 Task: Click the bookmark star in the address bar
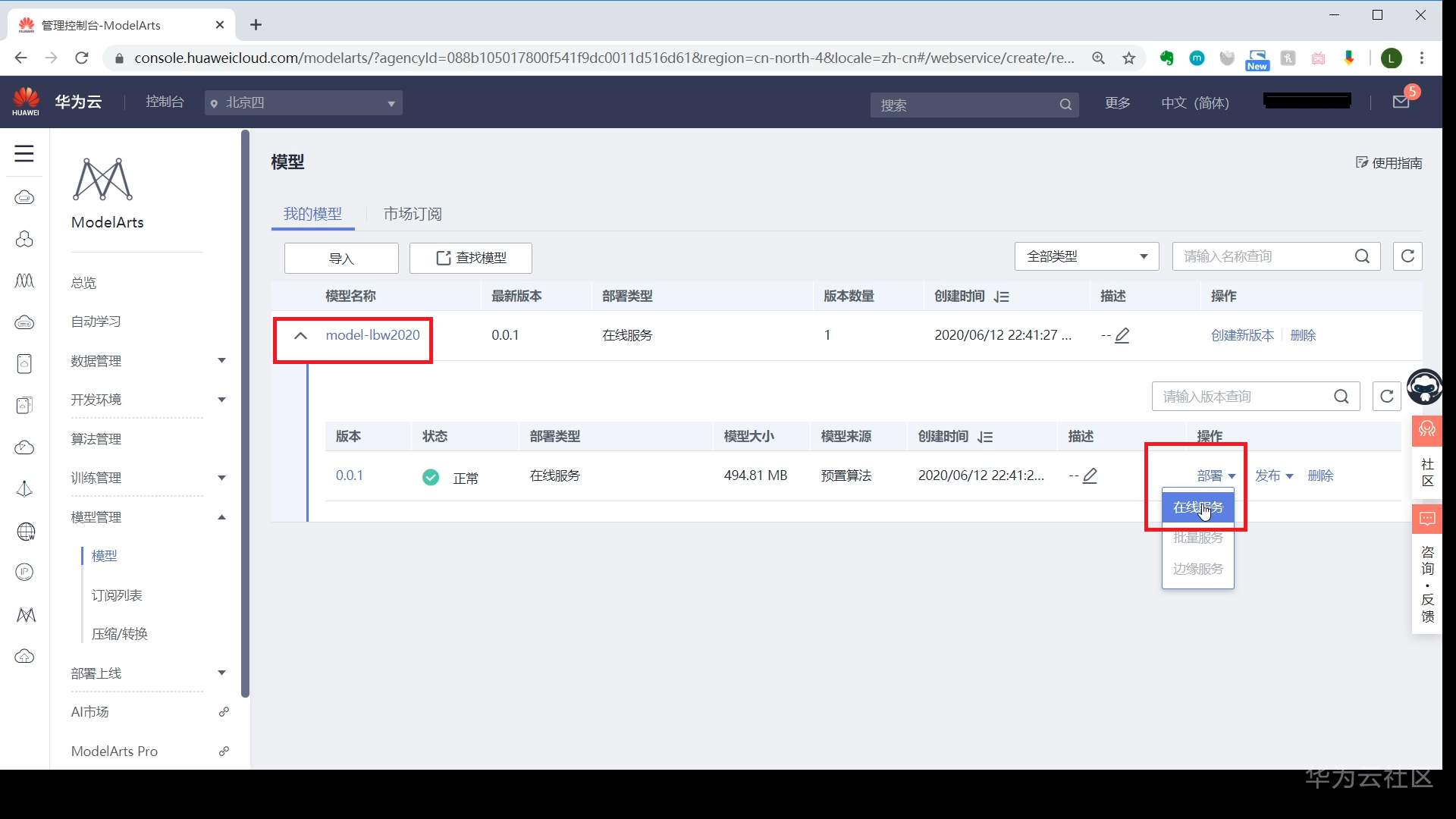(x=1129, y=58)
